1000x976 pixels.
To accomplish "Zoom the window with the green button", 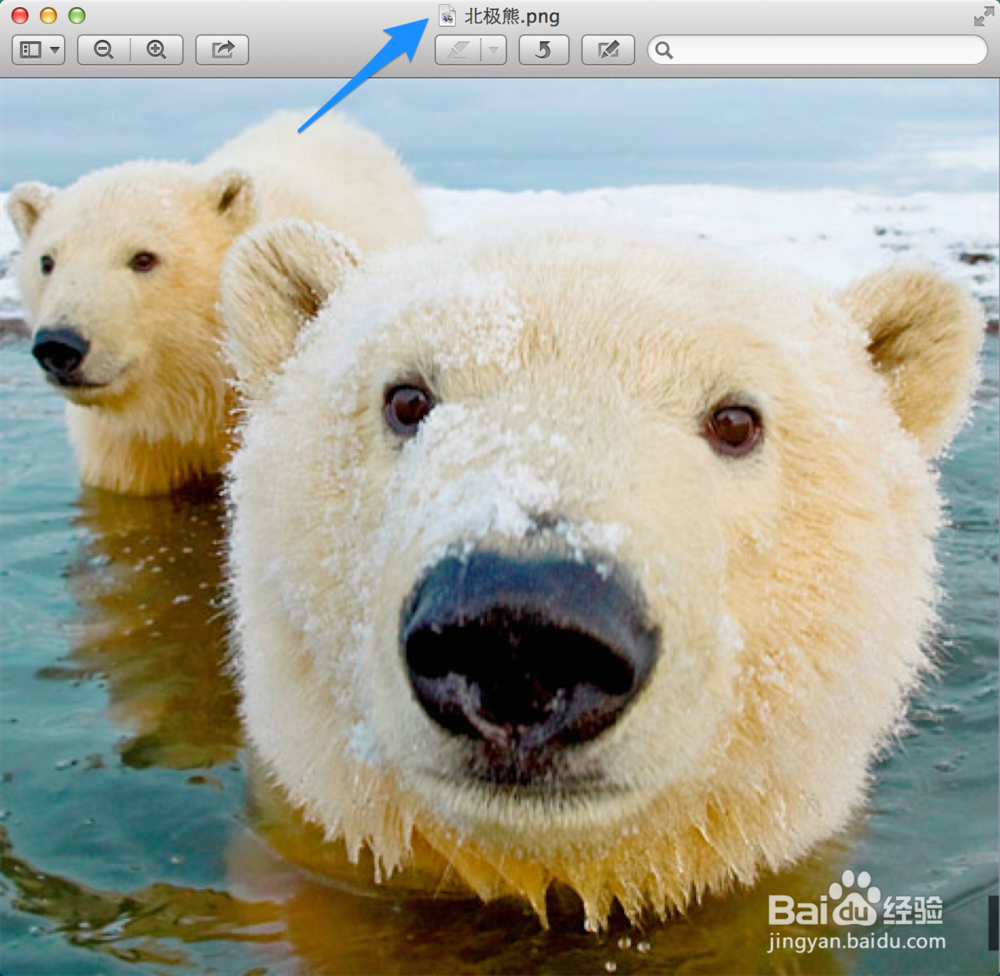I will tap(77, 15).
